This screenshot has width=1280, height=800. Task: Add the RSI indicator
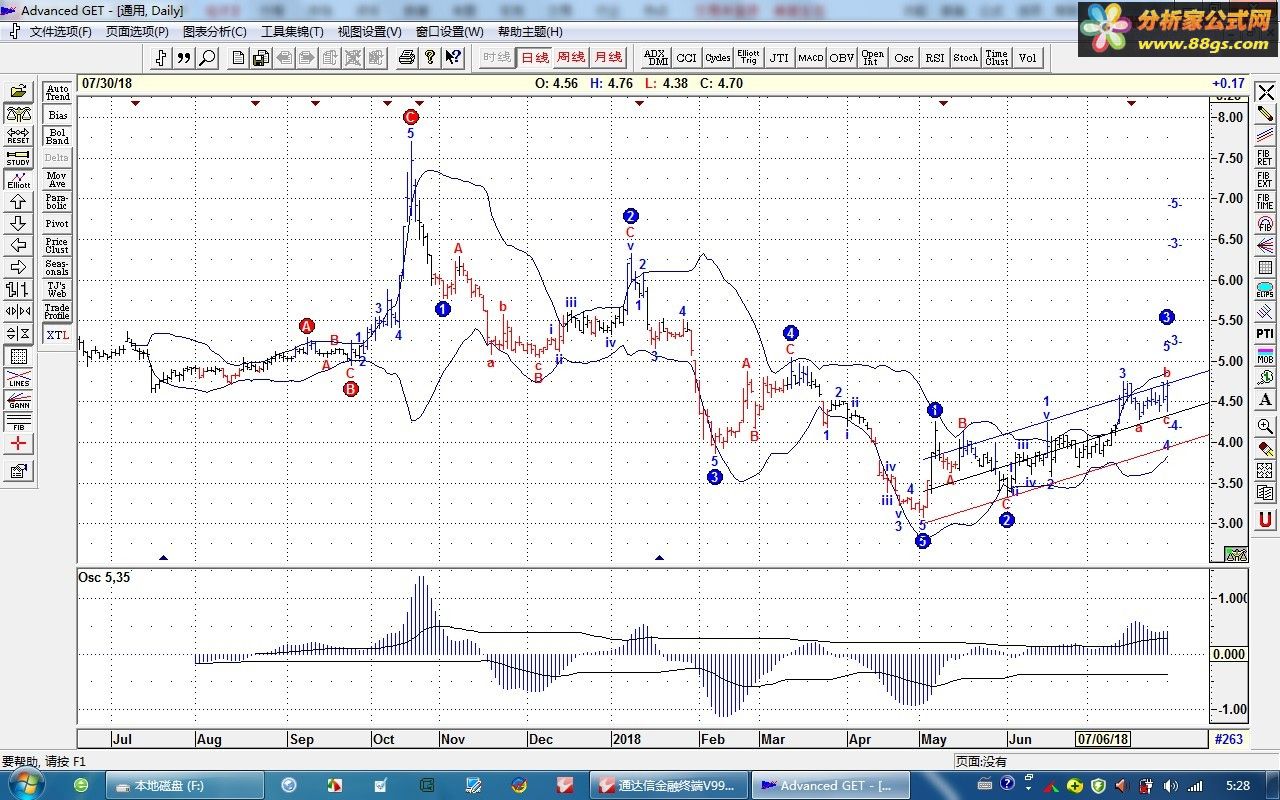(935, 58)
